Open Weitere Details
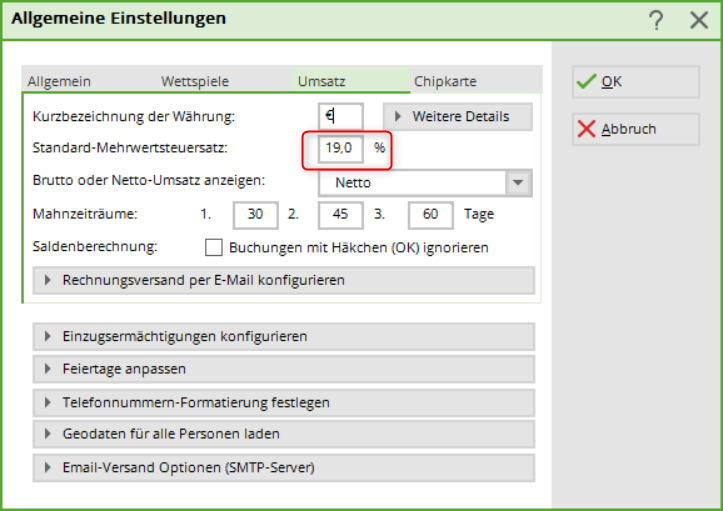Screen dimensions: 723x511 457,116
